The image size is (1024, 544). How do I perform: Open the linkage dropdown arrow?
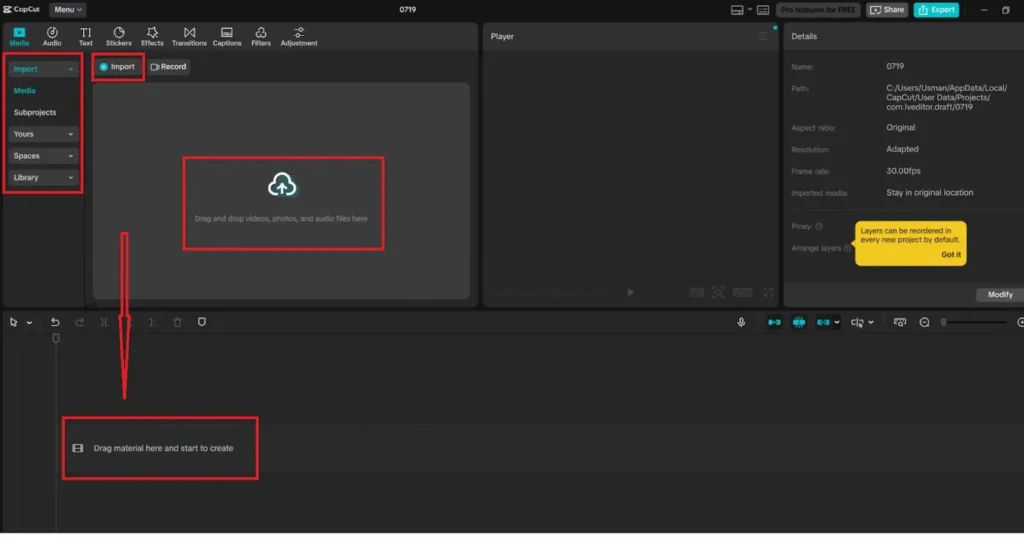pos(837,323)
